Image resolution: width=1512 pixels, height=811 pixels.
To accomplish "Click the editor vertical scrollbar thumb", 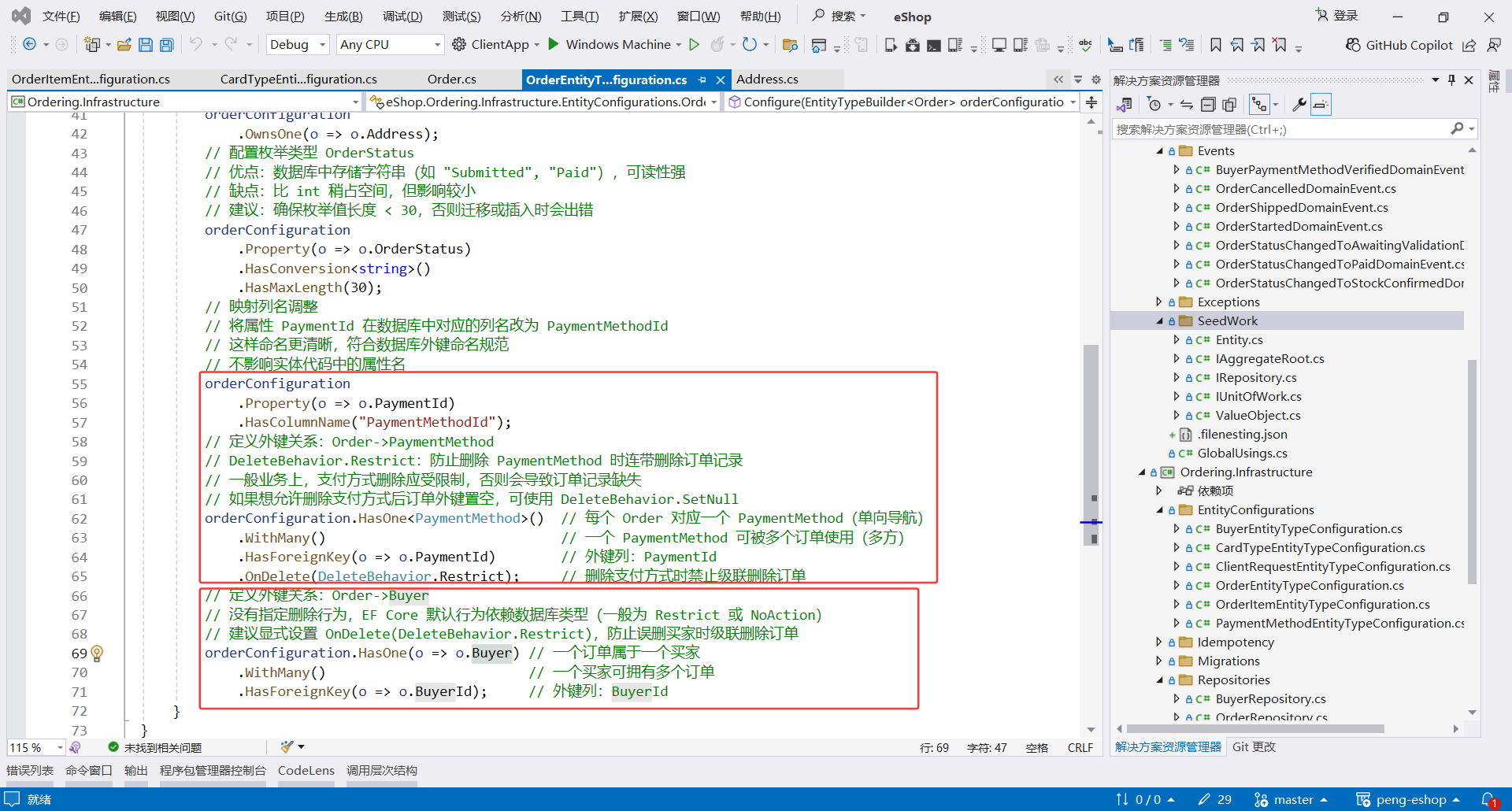I will point(1091,445).
